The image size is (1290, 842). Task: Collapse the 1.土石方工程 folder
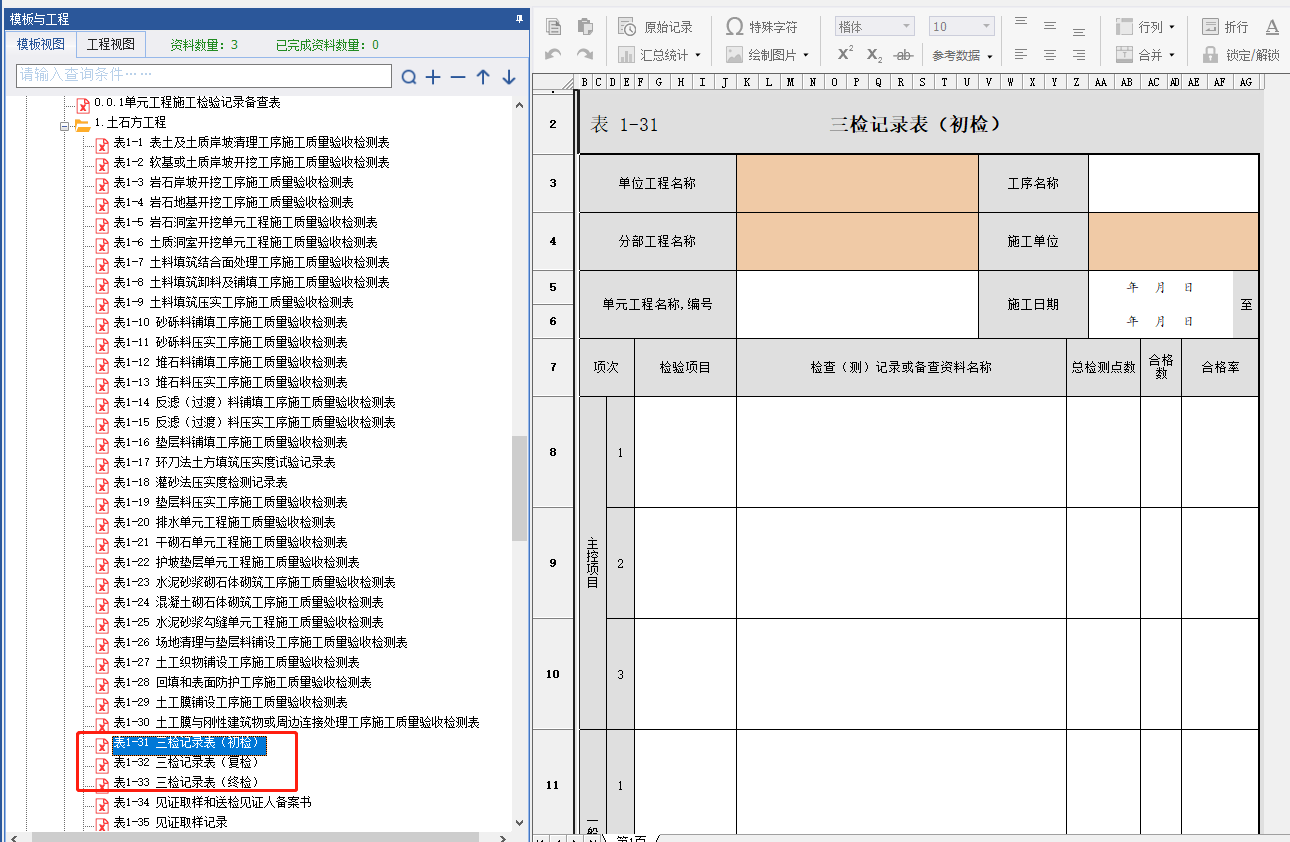(65, 125)
